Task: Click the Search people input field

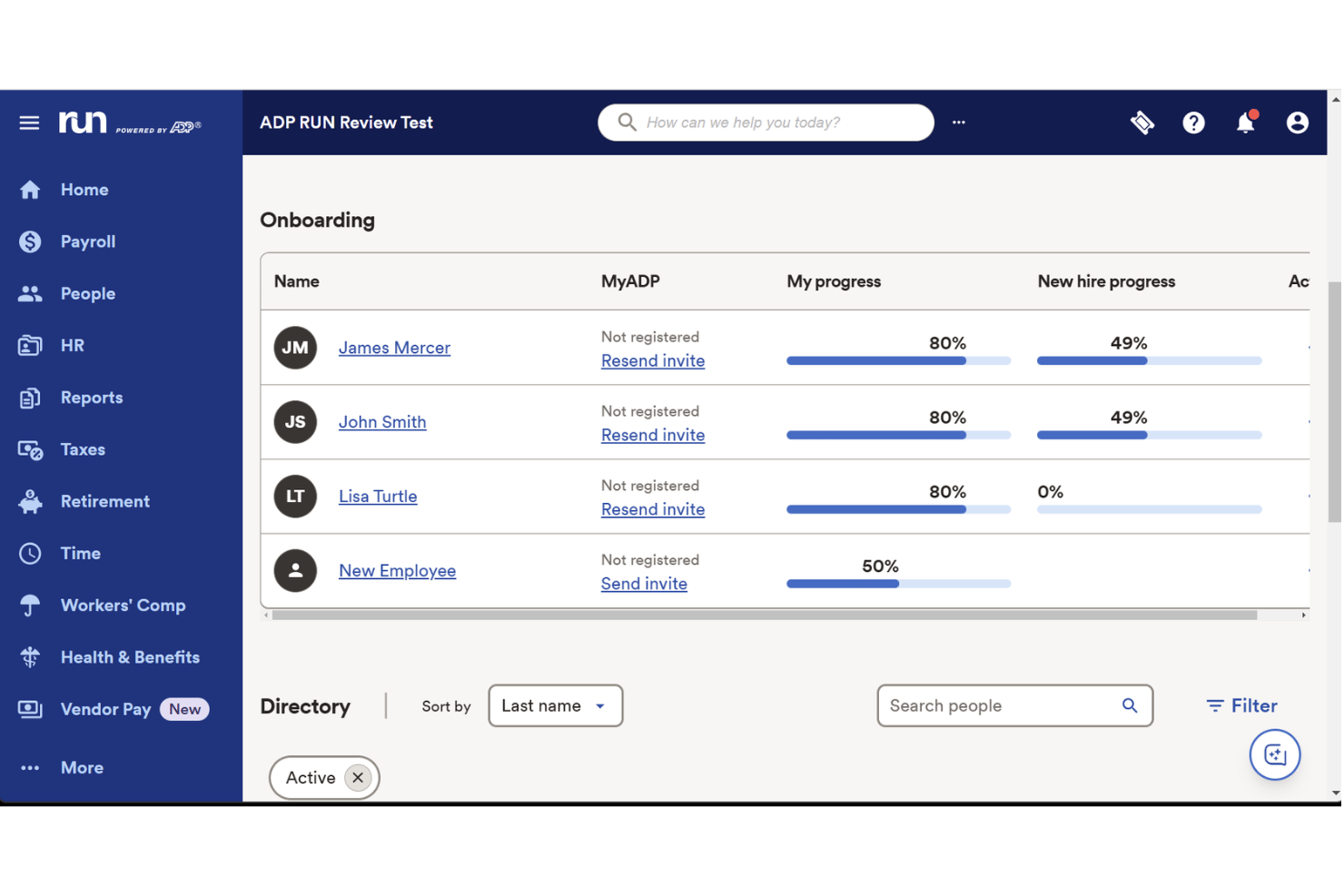Action: tap(1015, 706)
